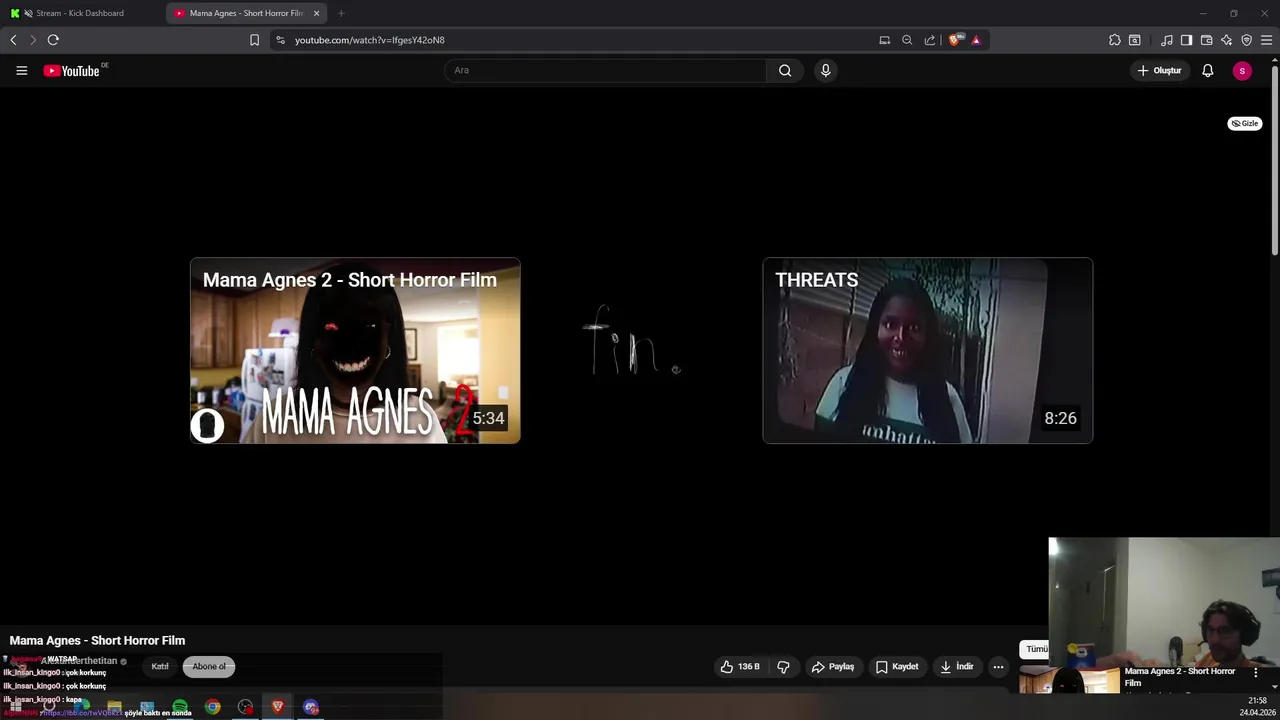Open Brave from the taskbar
1280x720 pixels.
tap(278, 707)
